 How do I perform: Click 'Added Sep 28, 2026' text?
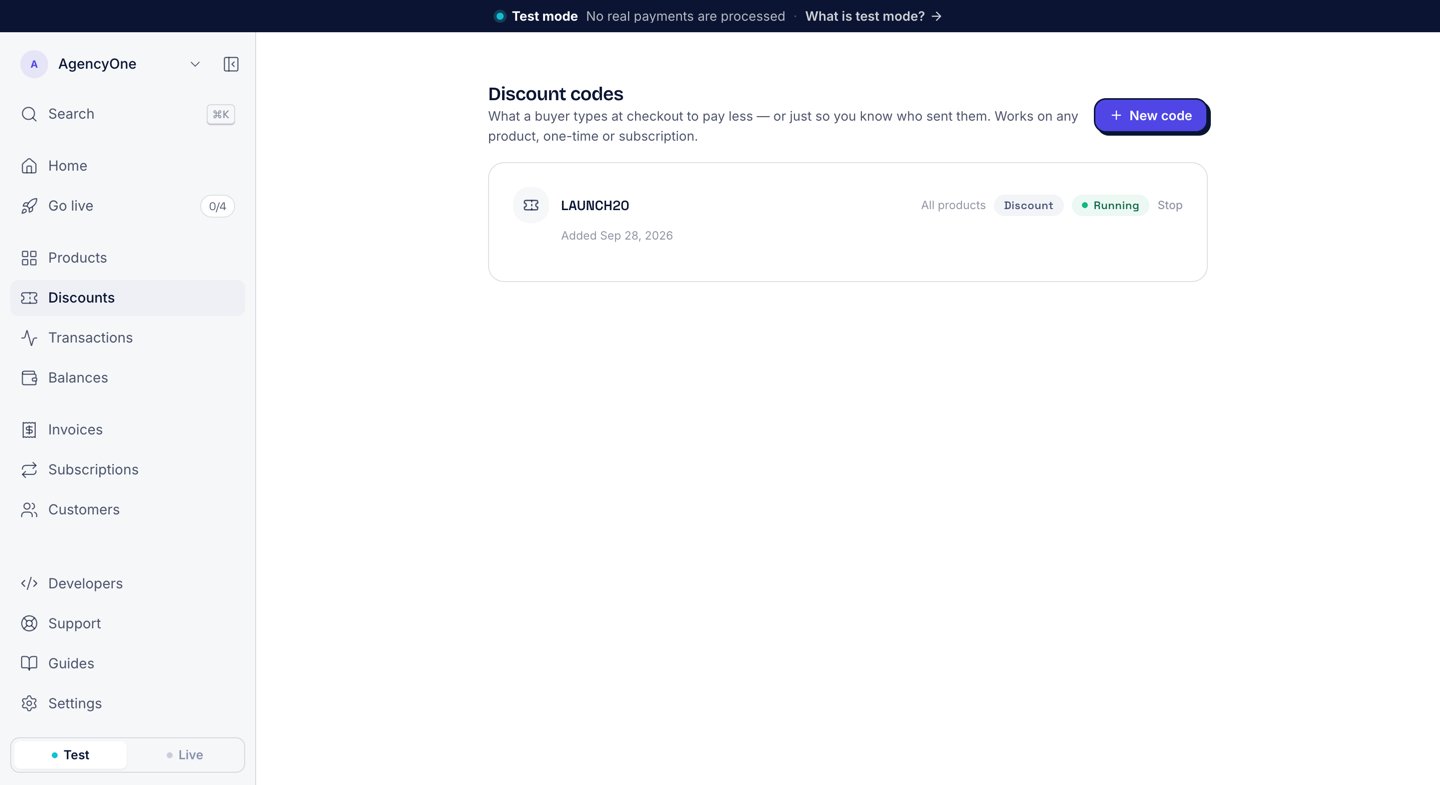(x=617, y=236)
